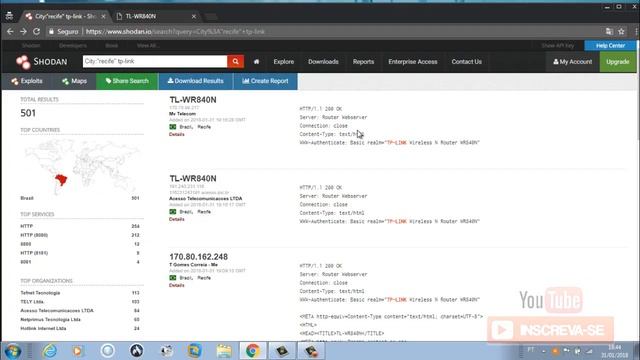This screenshot has height=360, width=640.
Task: Open Windows Media Player taskbar icon
Action: tap(78, 351)
